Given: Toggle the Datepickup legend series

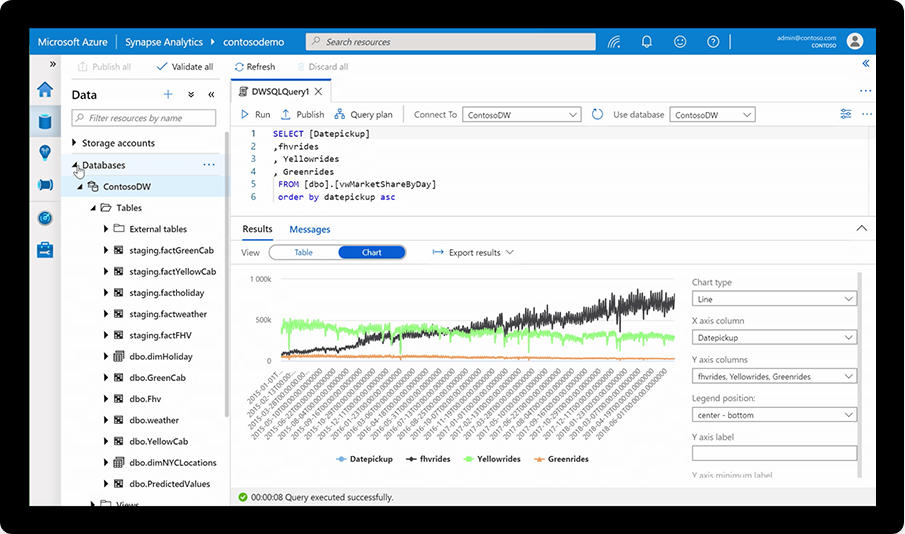Looking at the screenshot, I should pos(364,459).
